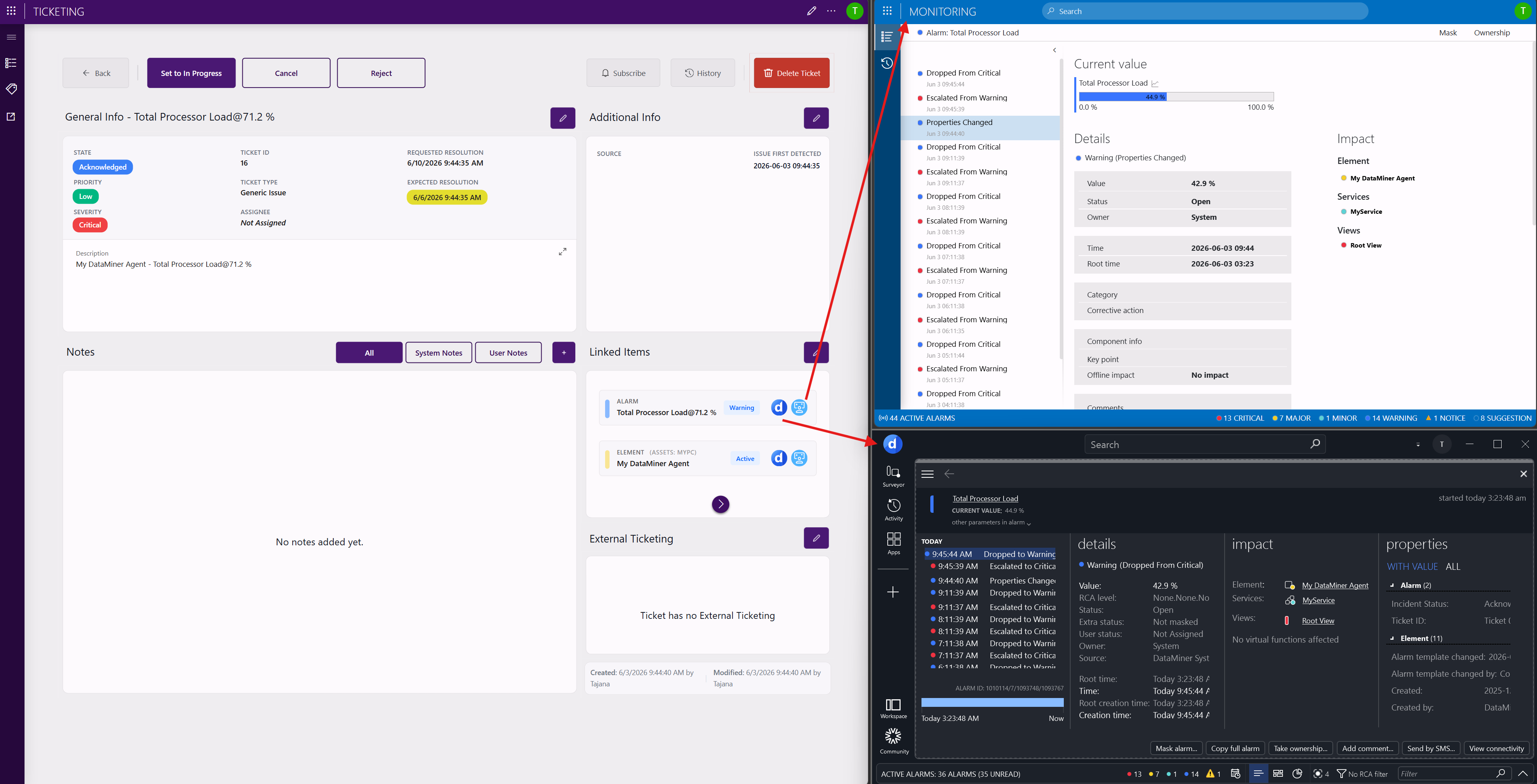This screenshot has height=784, width=1537.
Task: Open the Cube alarm card hamburger menu
Action: point(927,474)
